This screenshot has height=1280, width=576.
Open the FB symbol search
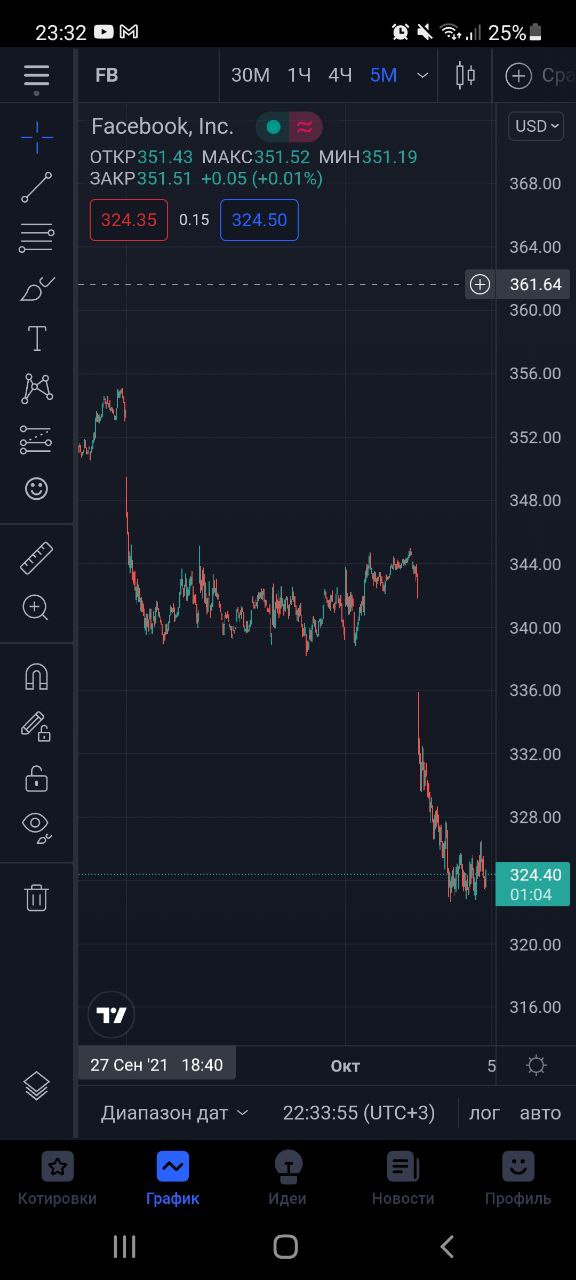(x=107, y=75)
